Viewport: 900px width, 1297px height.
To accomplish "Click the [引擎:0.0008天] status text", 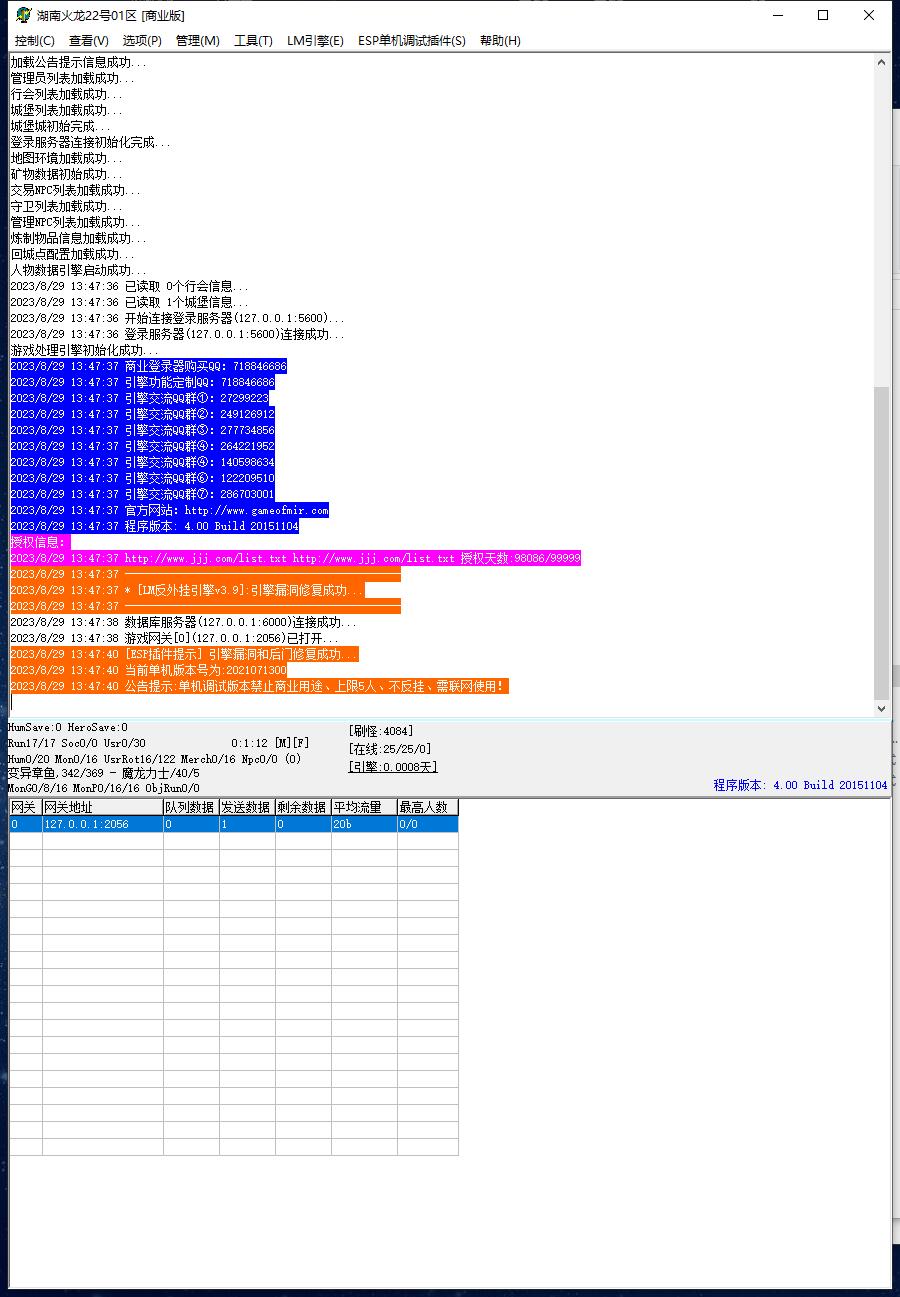I will tap(393, 767).
